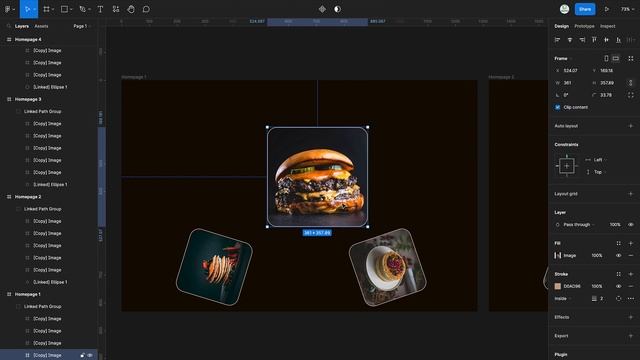Lock the selected [Copy] Image layer
Image resolution: width=640 pixels, height=360 pixels.
pos(82,356)
